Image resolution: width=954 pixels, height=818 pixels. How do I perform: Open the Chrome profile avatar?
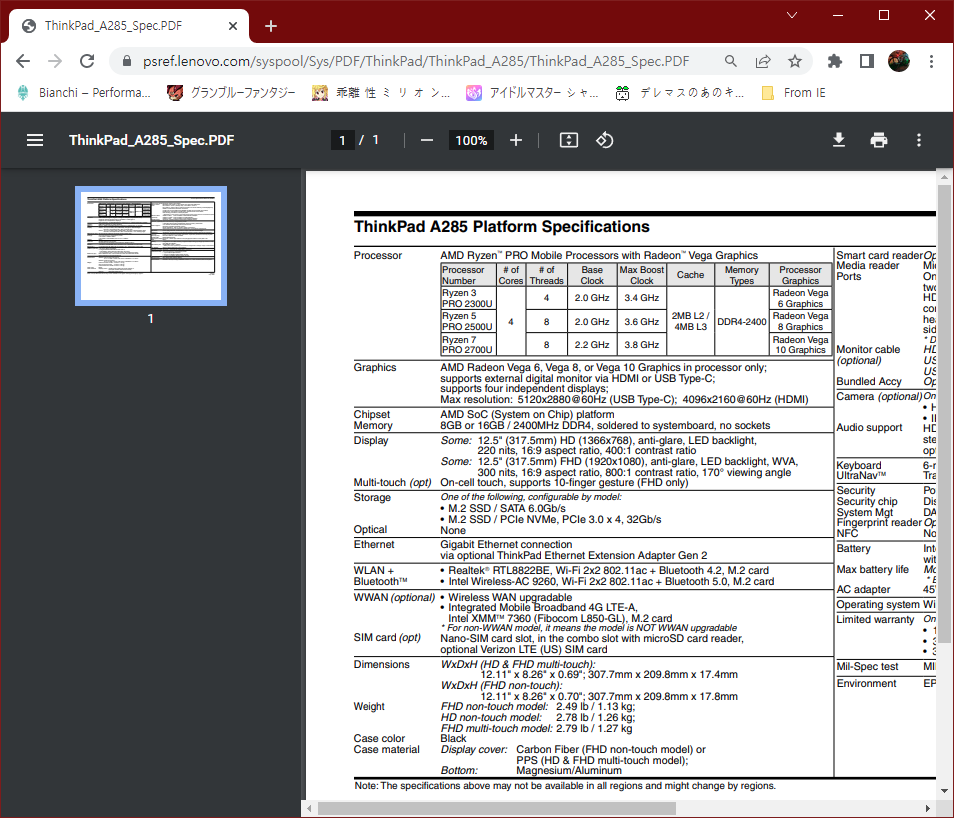tap(899, 61)
